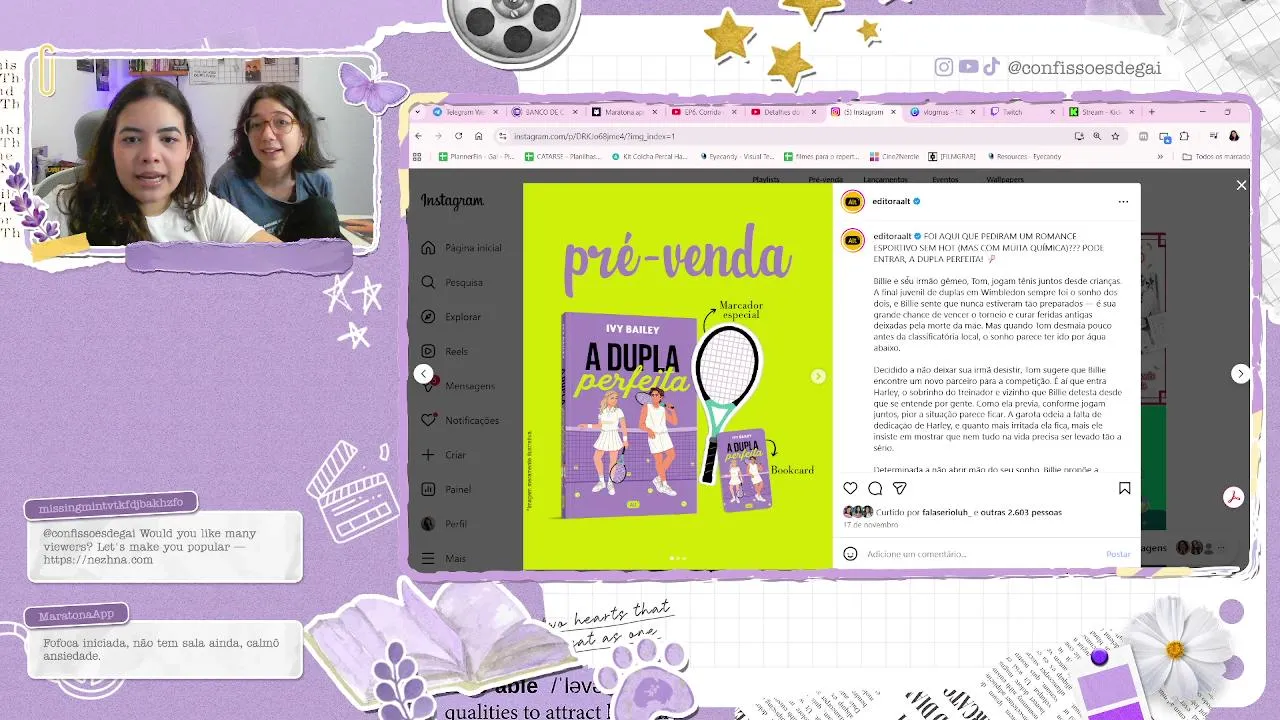Open PlannerFin bookmark

pos(475,156)
